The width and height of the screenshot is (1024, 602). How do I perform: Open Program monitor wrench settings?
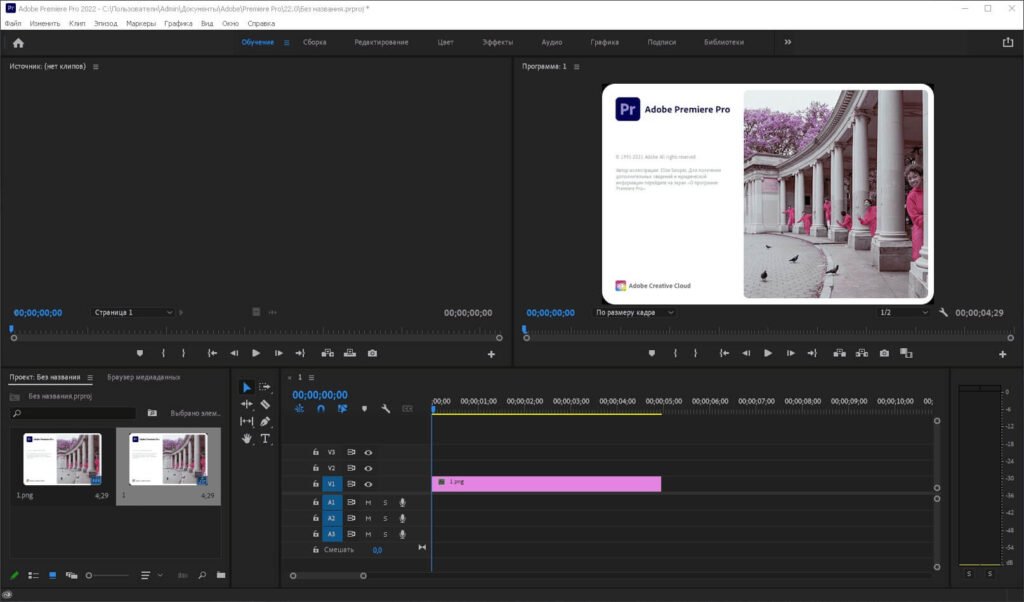tap(943, 313)
